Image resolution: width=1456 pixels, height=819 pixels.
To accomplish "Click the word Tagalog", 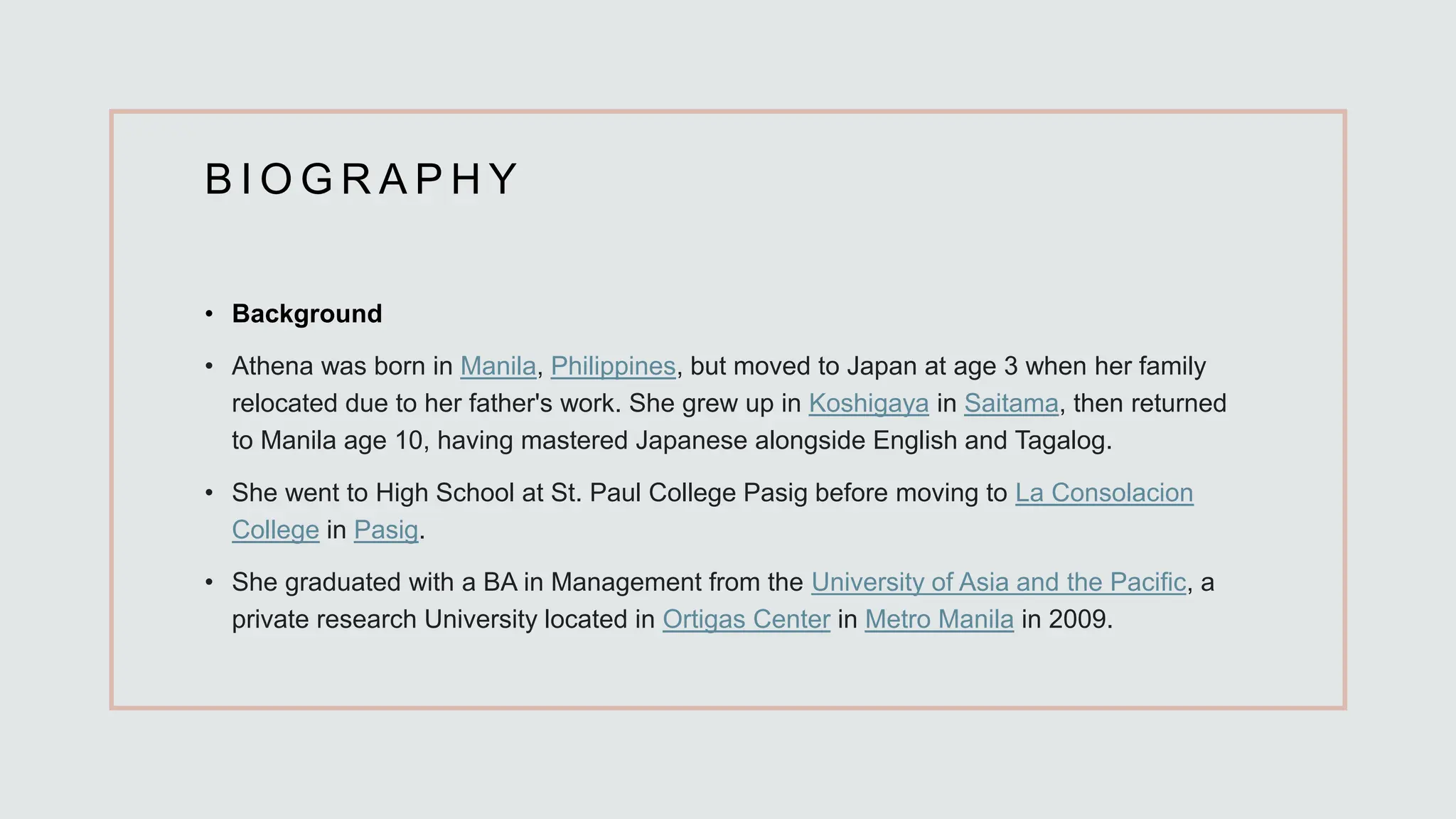I will [1061, 441].
